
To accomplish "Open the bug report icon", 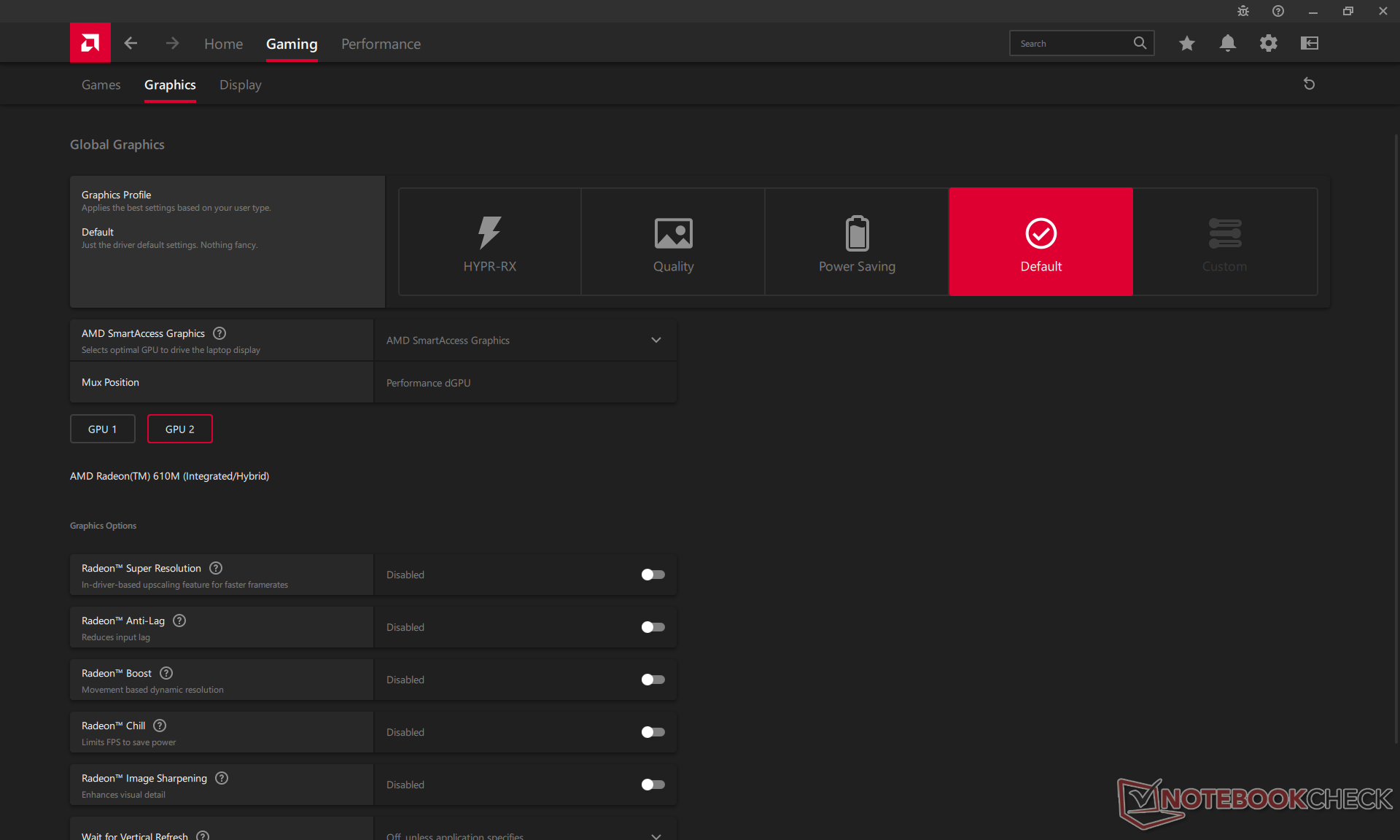I will pyautogui.click(x=1243, y=11).
